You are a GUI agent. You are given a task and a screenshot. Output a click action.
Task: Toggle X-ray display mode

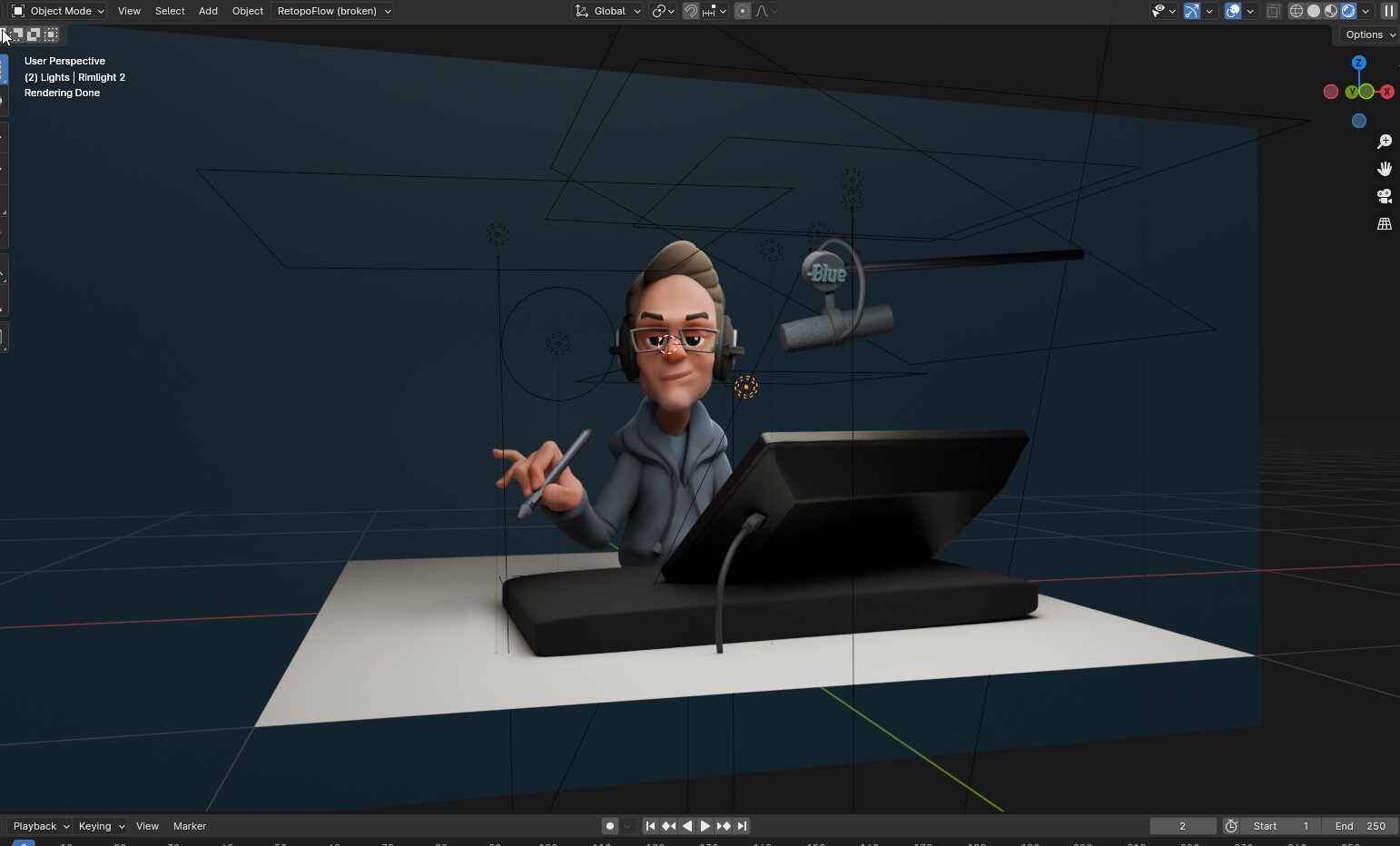click(x=1273, y=11)
